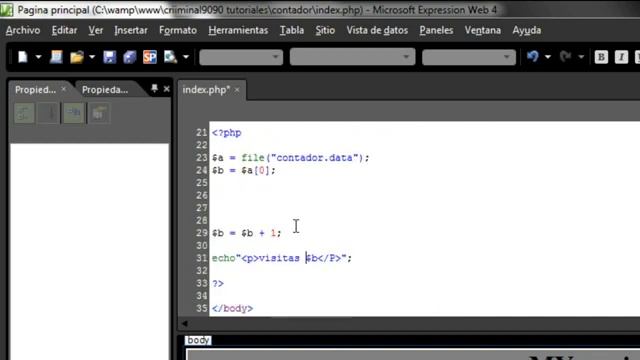Expand the Open folder dropdown arrow

92,57
